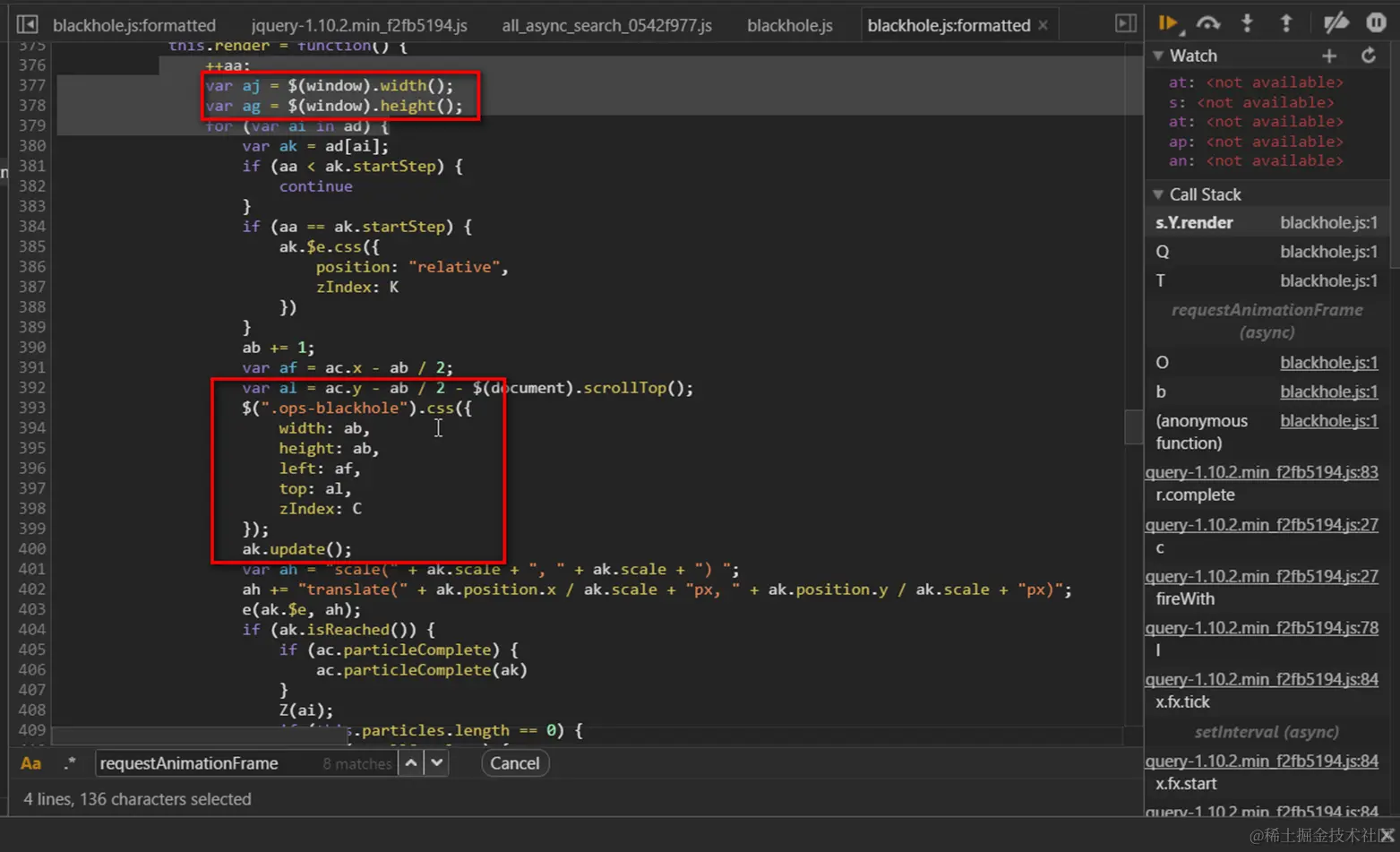Set breakpoint on line number 392

32,388
